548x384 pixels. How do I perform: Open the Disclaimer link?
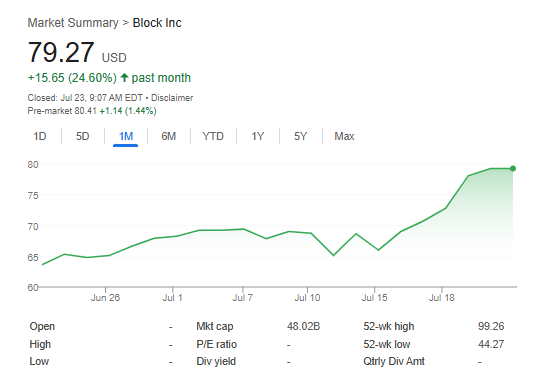pos(172,98)
